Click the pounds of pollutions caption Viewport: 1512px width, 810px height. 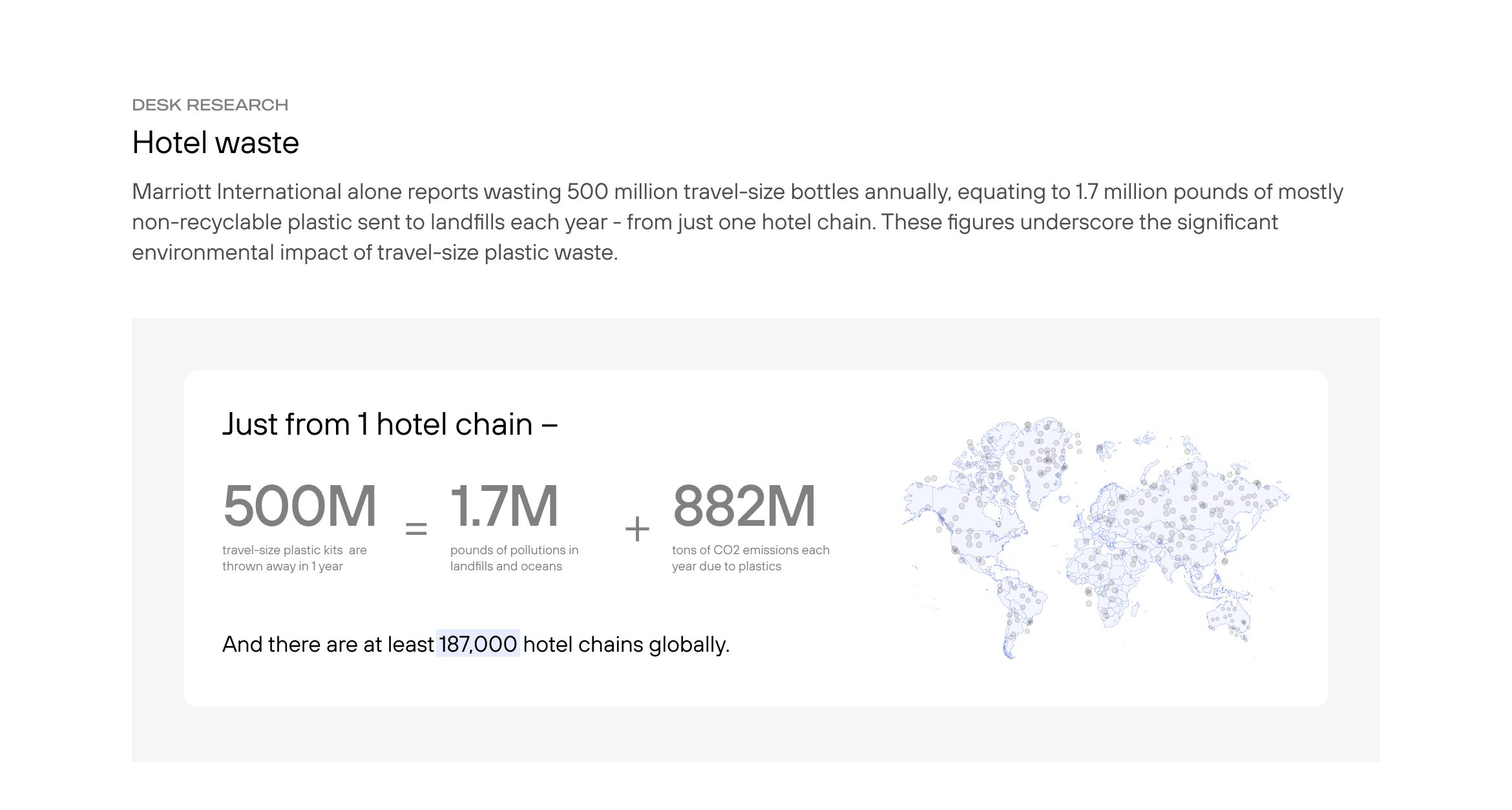[514, 558]
